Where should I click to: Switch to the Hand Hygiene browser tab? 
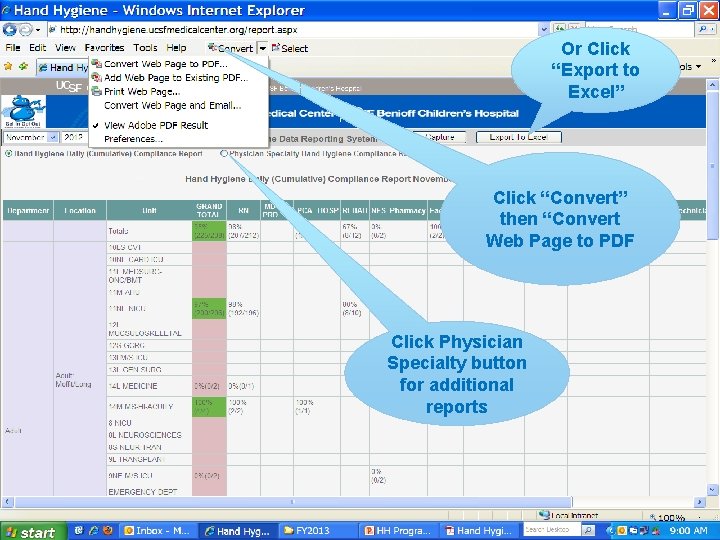(x=63, y=68)
